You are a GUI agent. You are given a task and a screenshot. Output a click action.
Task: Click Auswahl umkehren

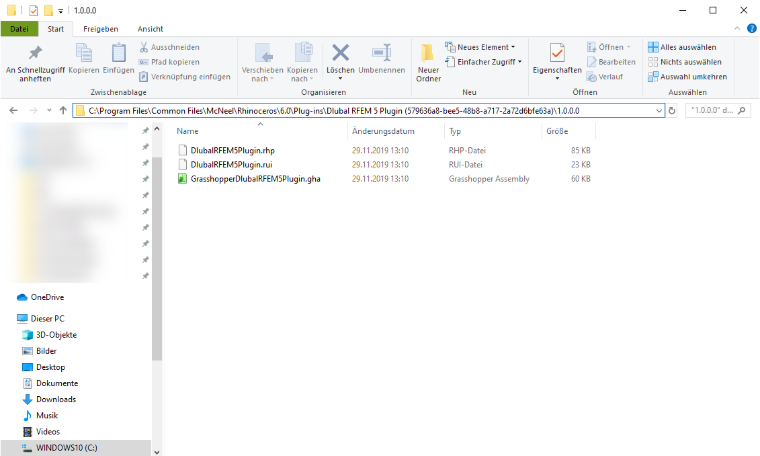click(687, 77)
